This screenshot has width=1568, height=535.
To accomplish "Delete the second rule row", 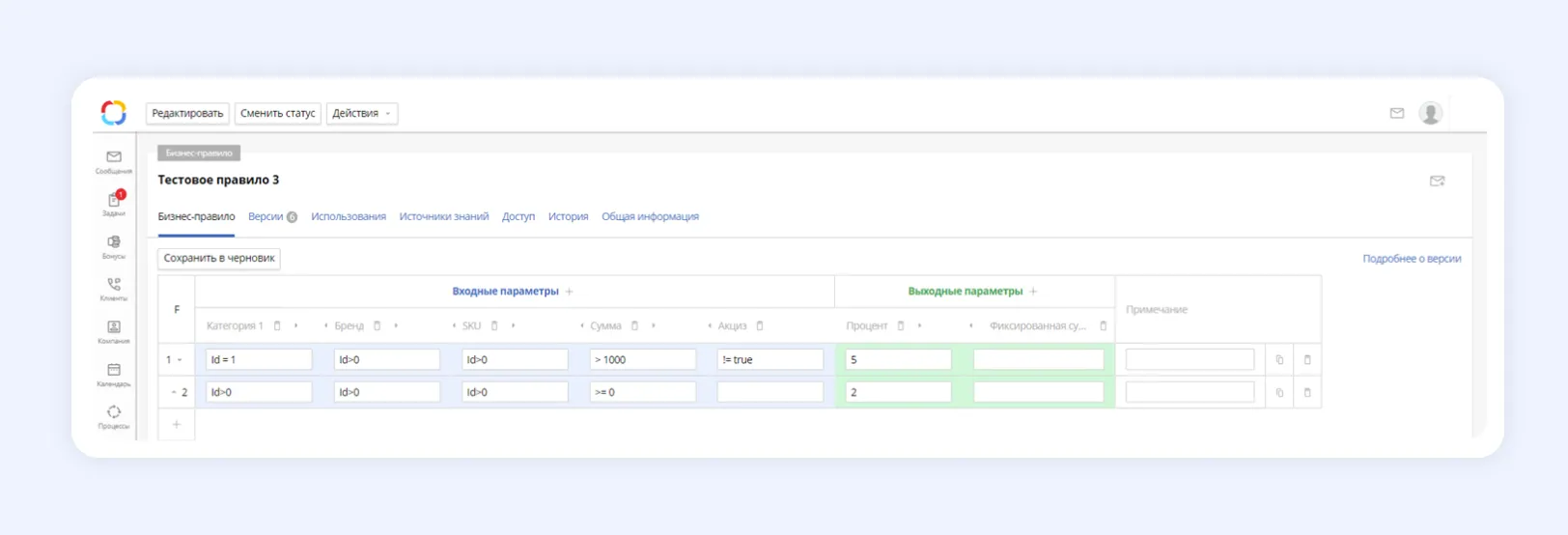I will coord(1307,393).
